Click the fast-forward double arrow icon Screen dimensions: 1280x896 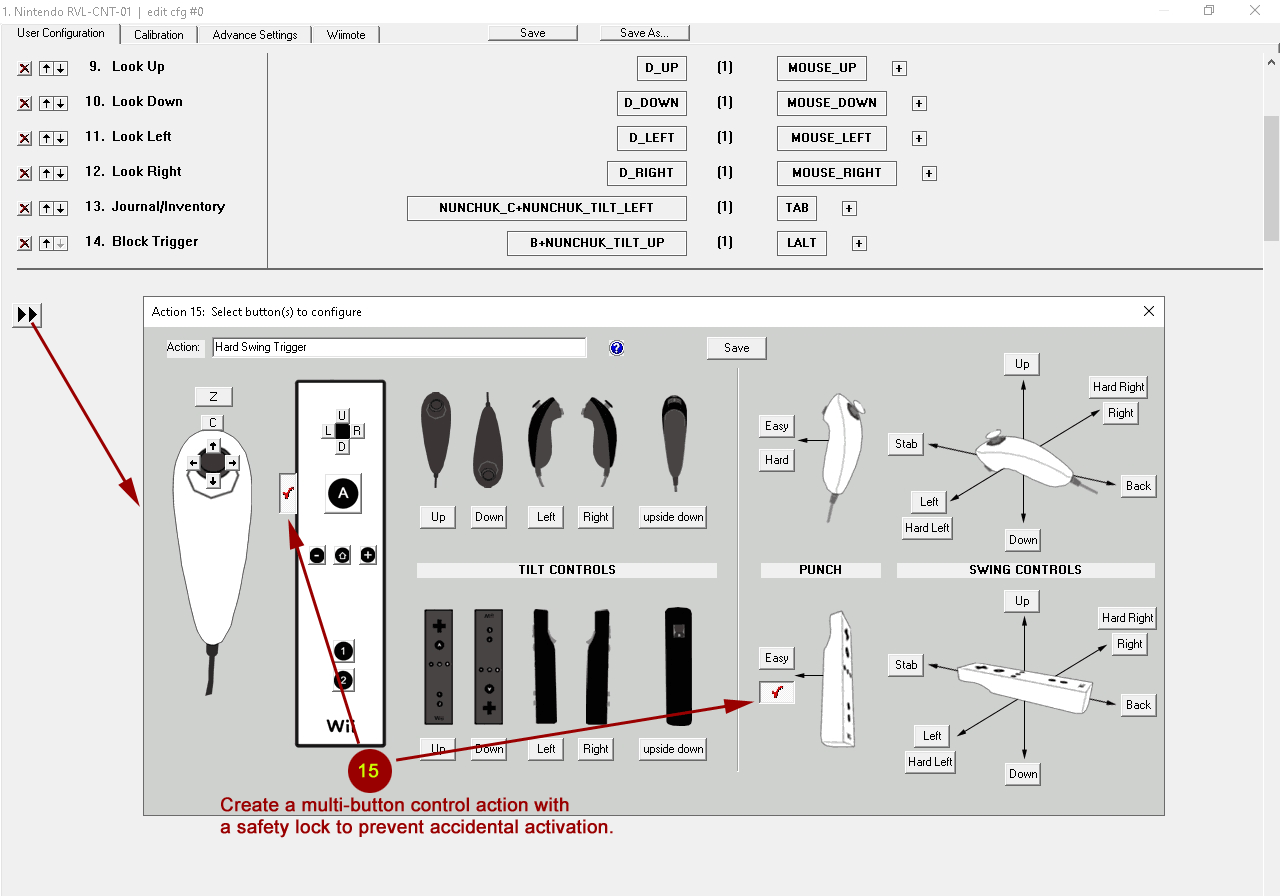(27, 315)
